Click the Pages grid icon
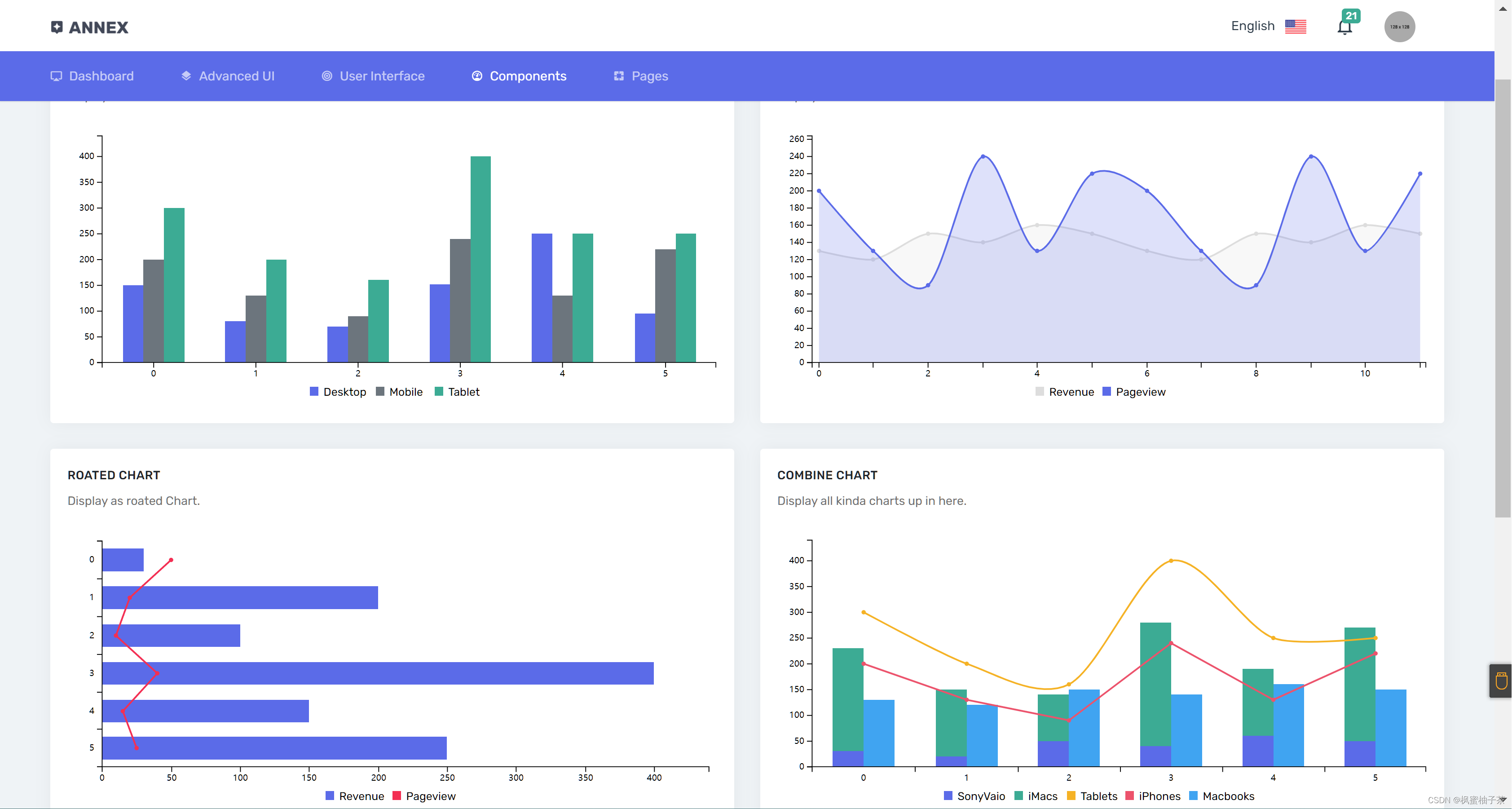Screen dimensions: 1512x809 click(x=619, y=76)
